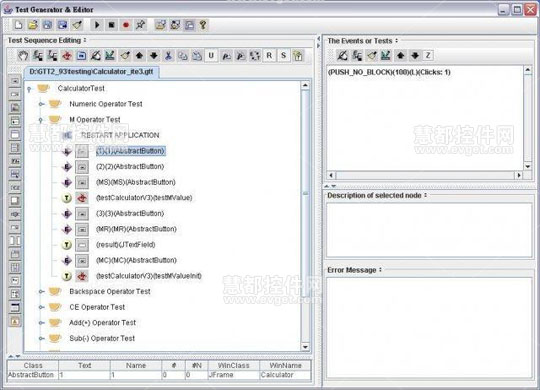The width and height of the screenshot is (540, 390).
Task: Expand the CE Operator Test node
Action: (x=41, y=307)
